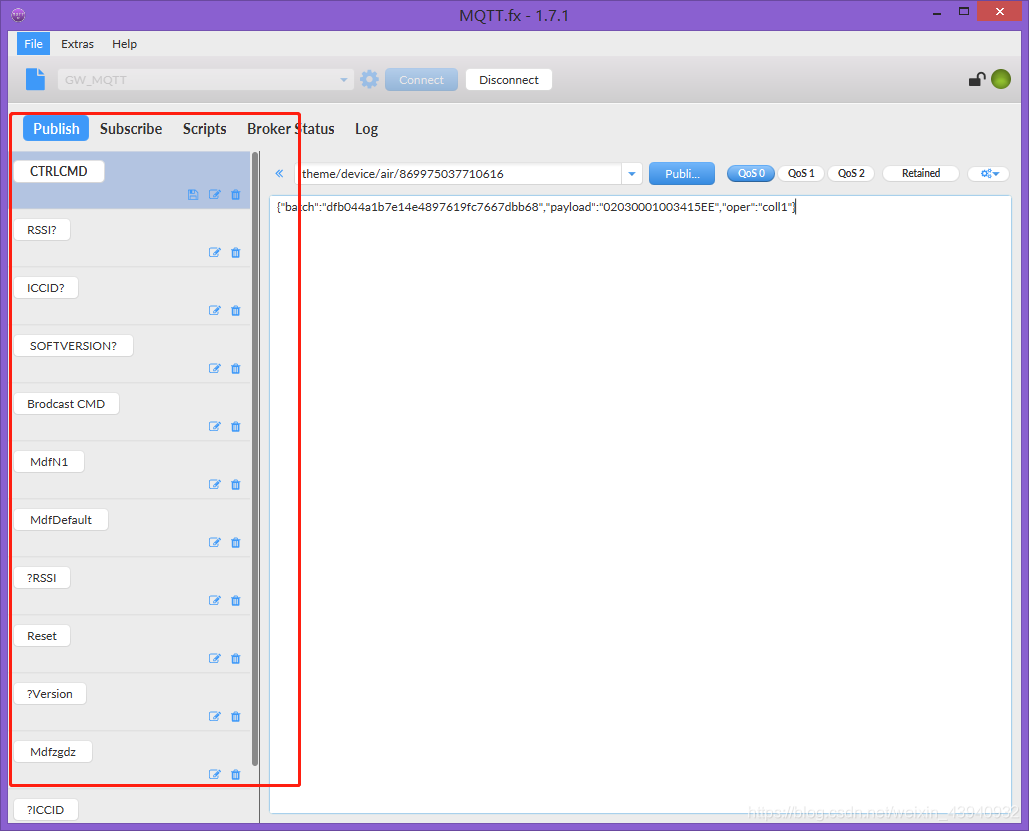Click in the JSON message payload text area
The width and height of the screenshot is (1029, 831).
[640, 504]
